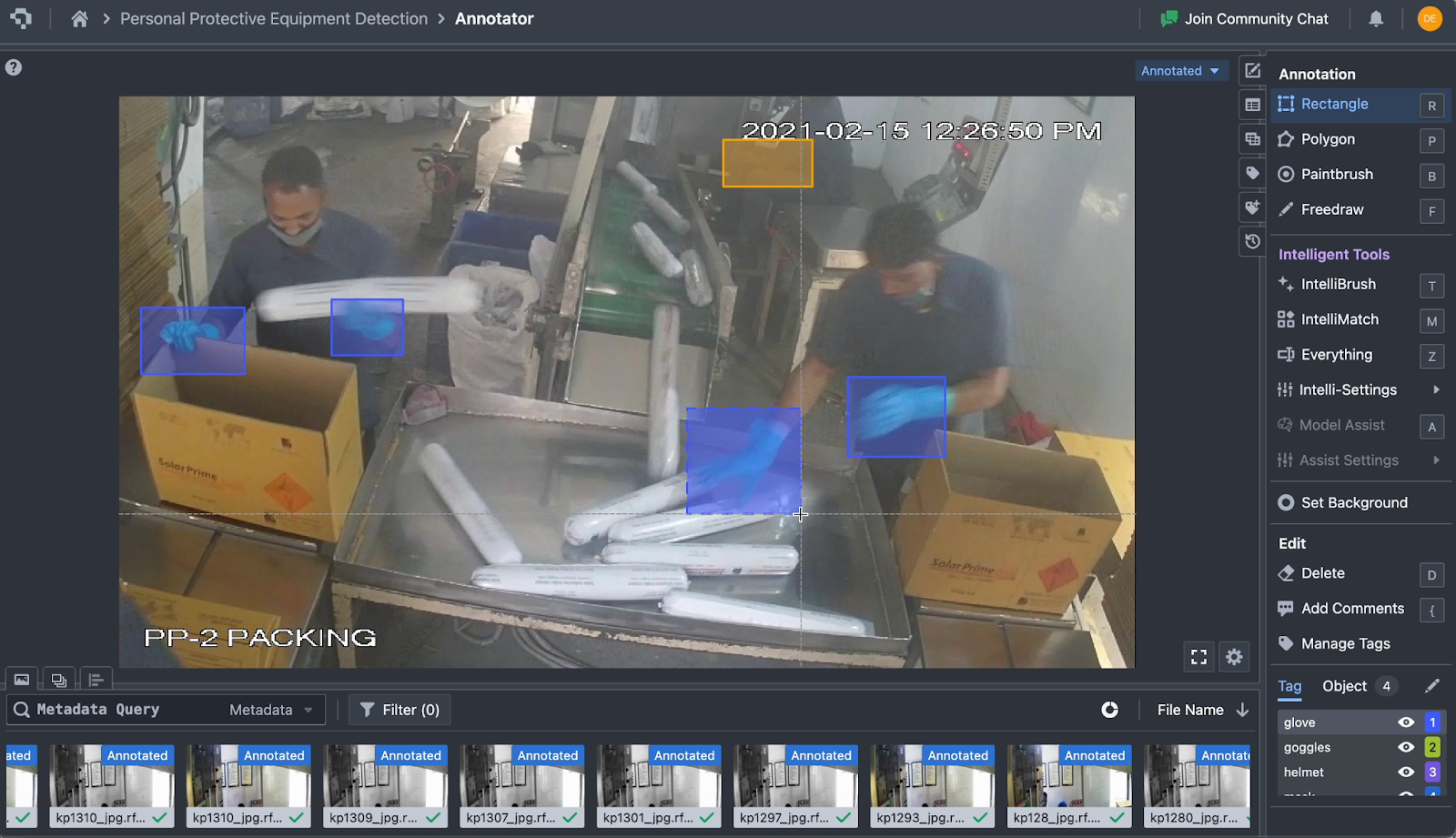Hide the glove tag annotations
This screenshot has width=1456, height=838.
(x=1405, y=722)
